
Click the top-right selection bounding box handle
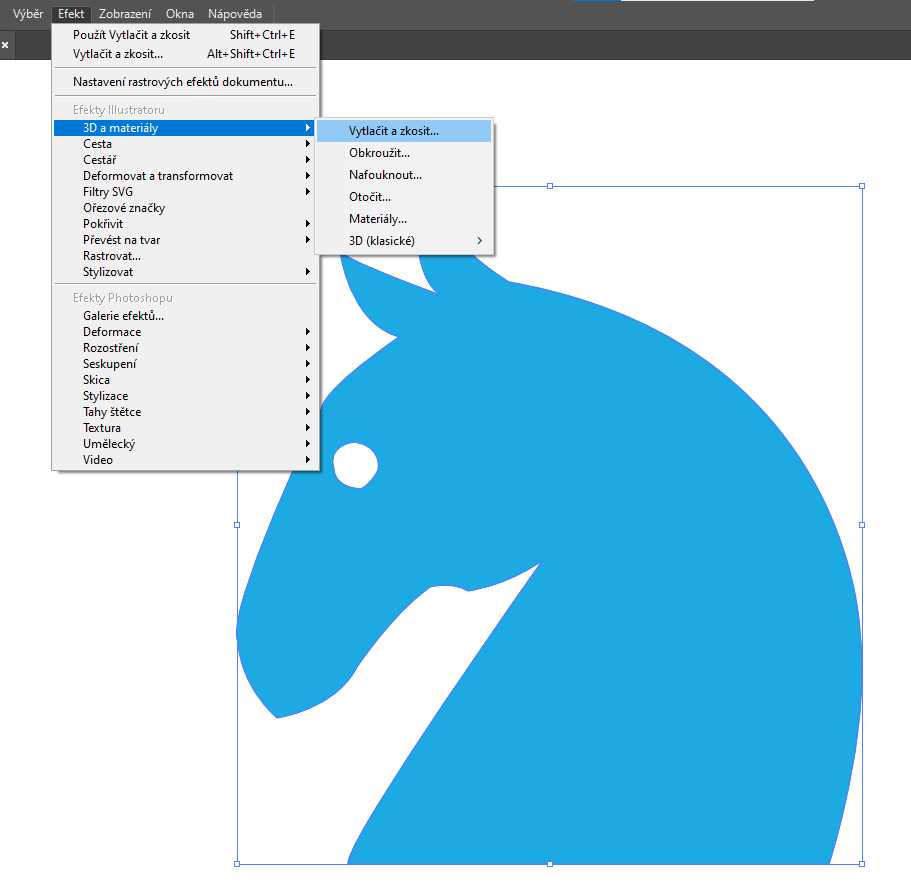(862, 186)
